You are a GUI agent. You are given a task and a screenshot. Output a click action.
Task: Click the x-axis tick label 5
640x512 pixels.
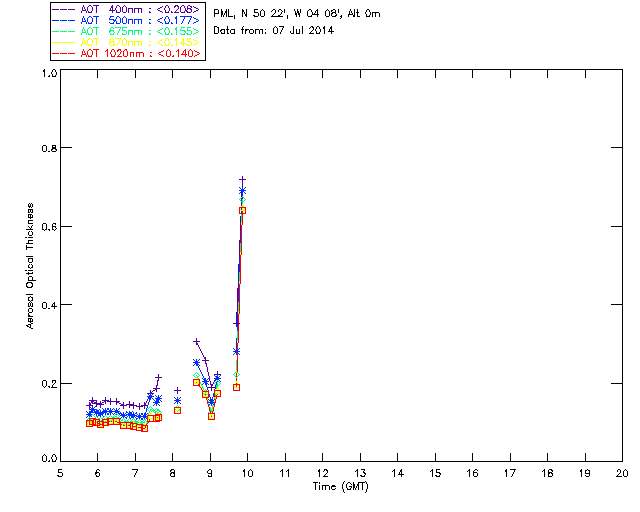(60, 473)
